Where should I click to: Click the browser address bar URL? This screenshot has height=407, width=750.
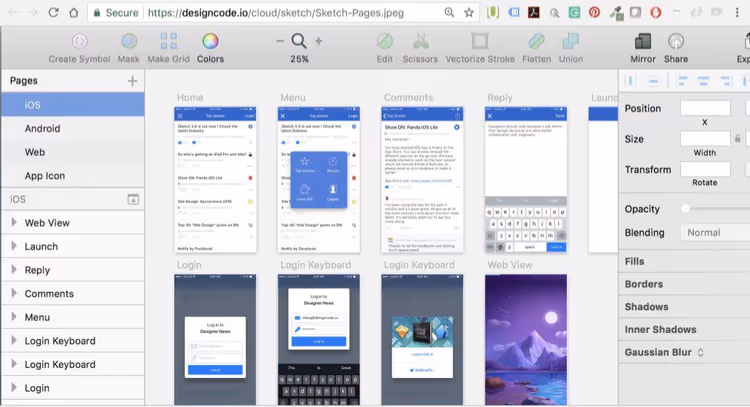tap(276, 13)
